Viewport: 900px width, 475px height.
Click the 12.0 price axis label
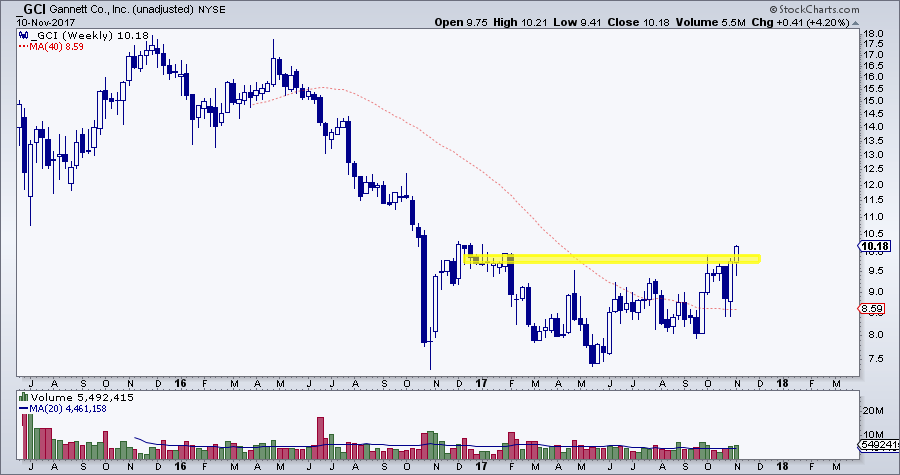coord(872,185)
